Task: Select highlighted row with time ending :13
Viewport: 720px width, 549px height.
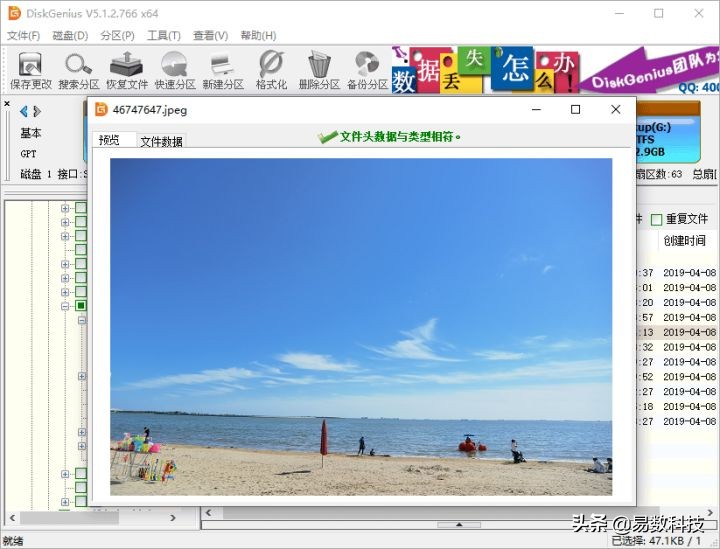Action: click(x=678, y=332)
